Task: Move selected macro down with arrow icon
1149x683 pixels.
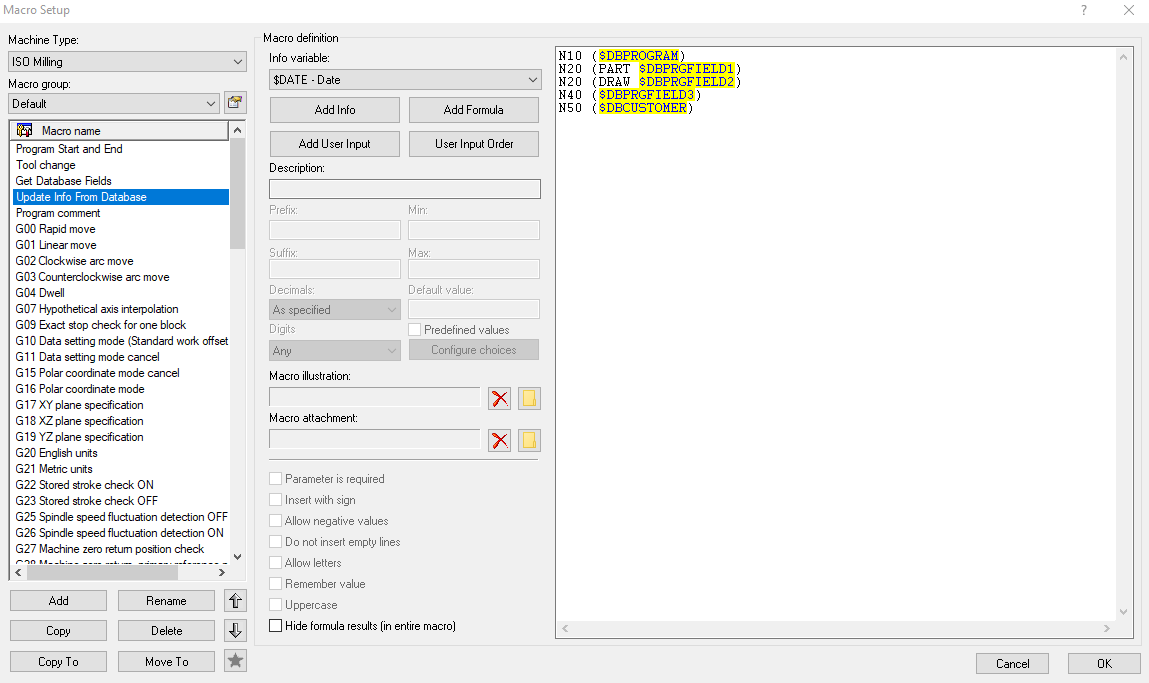Action: pos(235,630)
